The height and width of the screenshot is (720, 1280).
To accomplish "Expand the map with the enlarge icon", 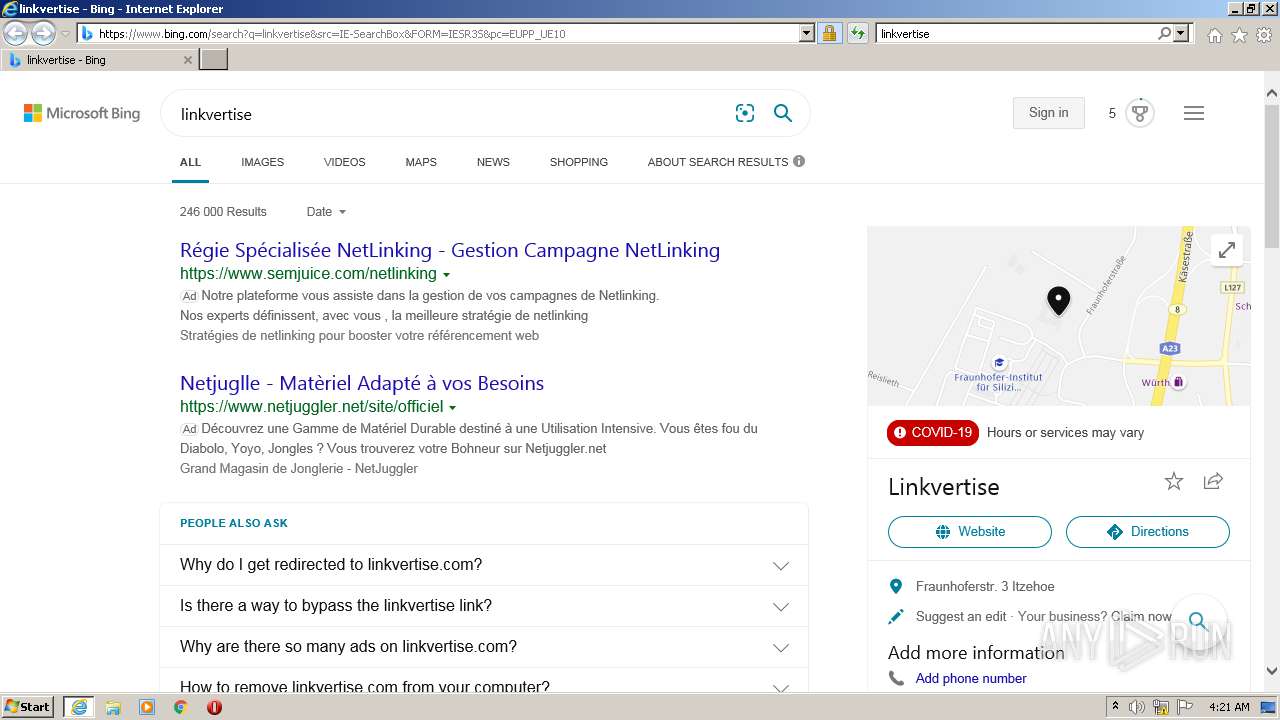I will tap(1227, 250).
